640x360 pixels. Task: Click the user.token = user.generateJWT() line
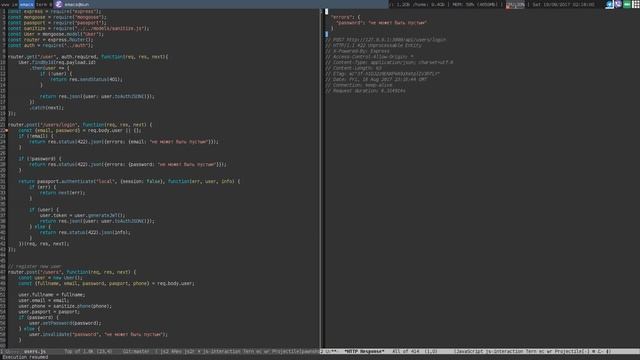tap(82, 216)
